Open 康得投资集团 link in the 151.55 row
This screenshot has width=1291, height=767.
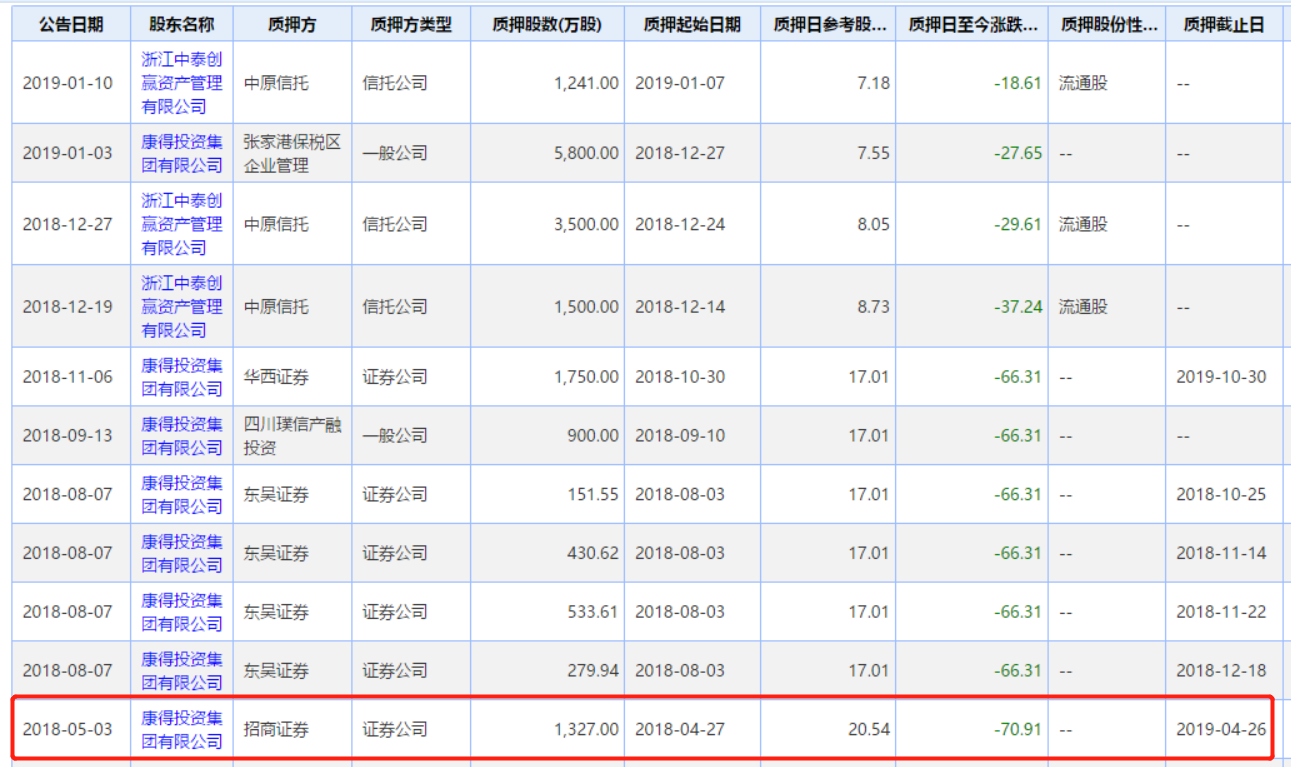pyautogui.click(x=182, y=494)
